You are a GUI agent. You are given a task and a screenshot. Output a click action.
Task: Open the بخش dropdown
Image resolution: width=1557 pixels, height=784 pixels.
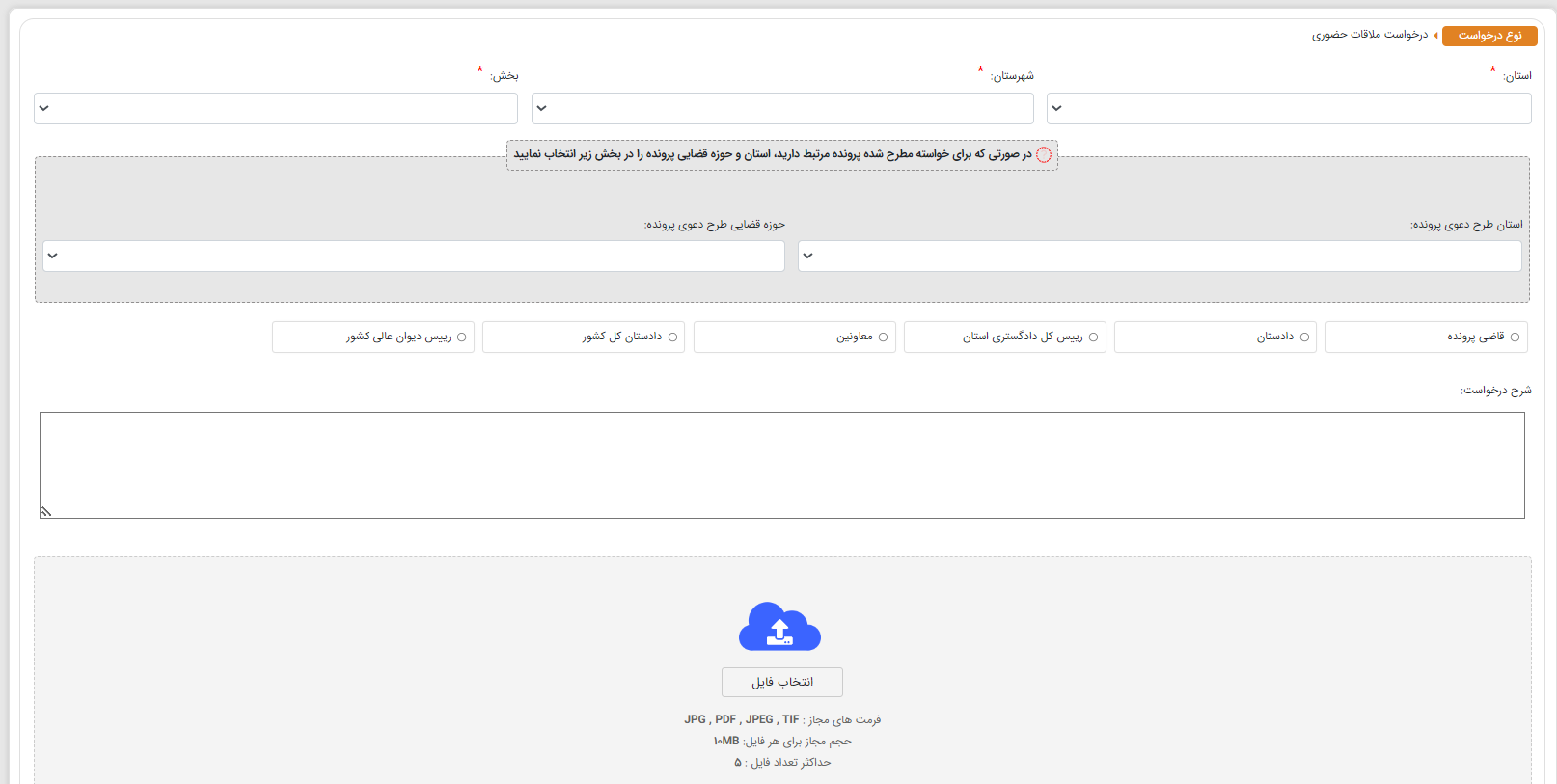click(276, 108)
